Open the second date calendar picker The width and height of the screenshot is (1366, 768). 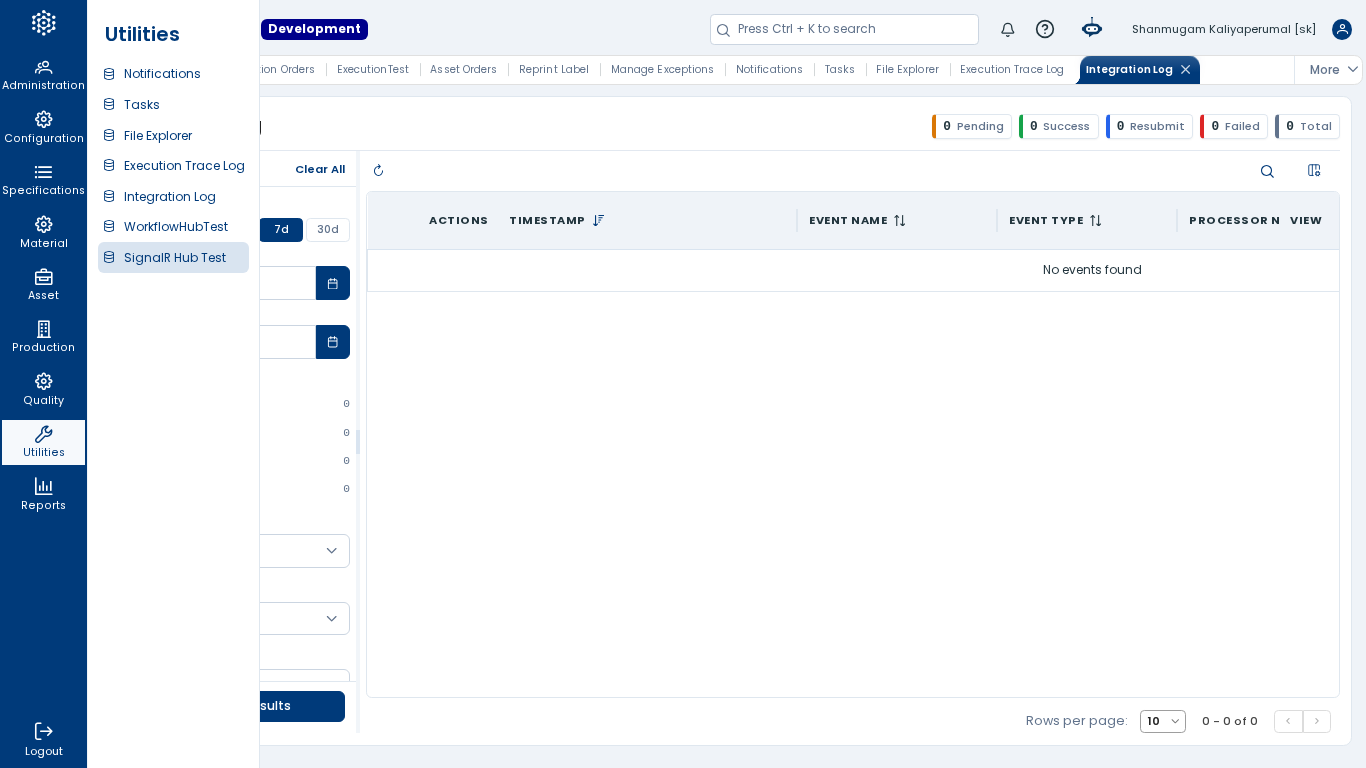point(333,342)
